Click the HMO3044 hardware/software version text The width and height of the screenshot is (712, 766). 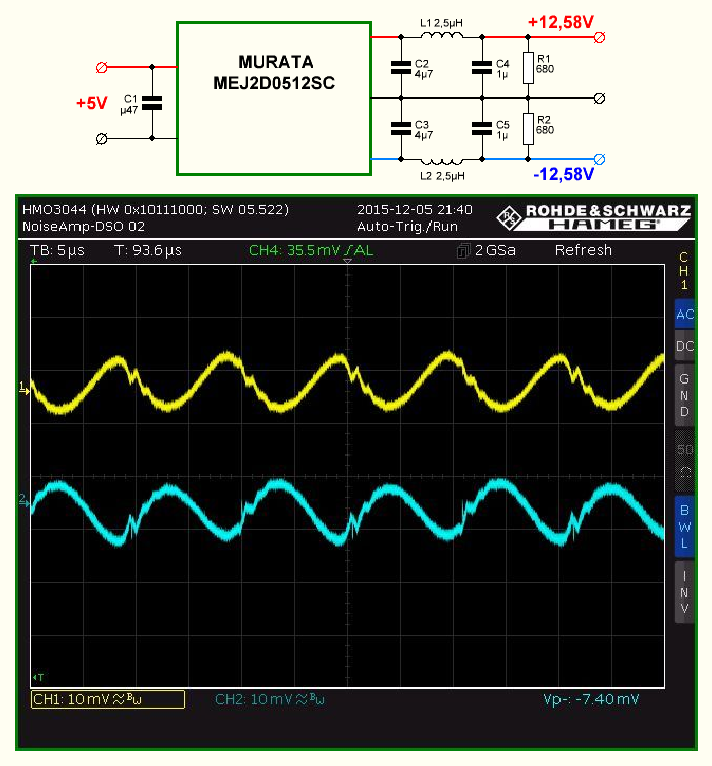coord(155,210)
